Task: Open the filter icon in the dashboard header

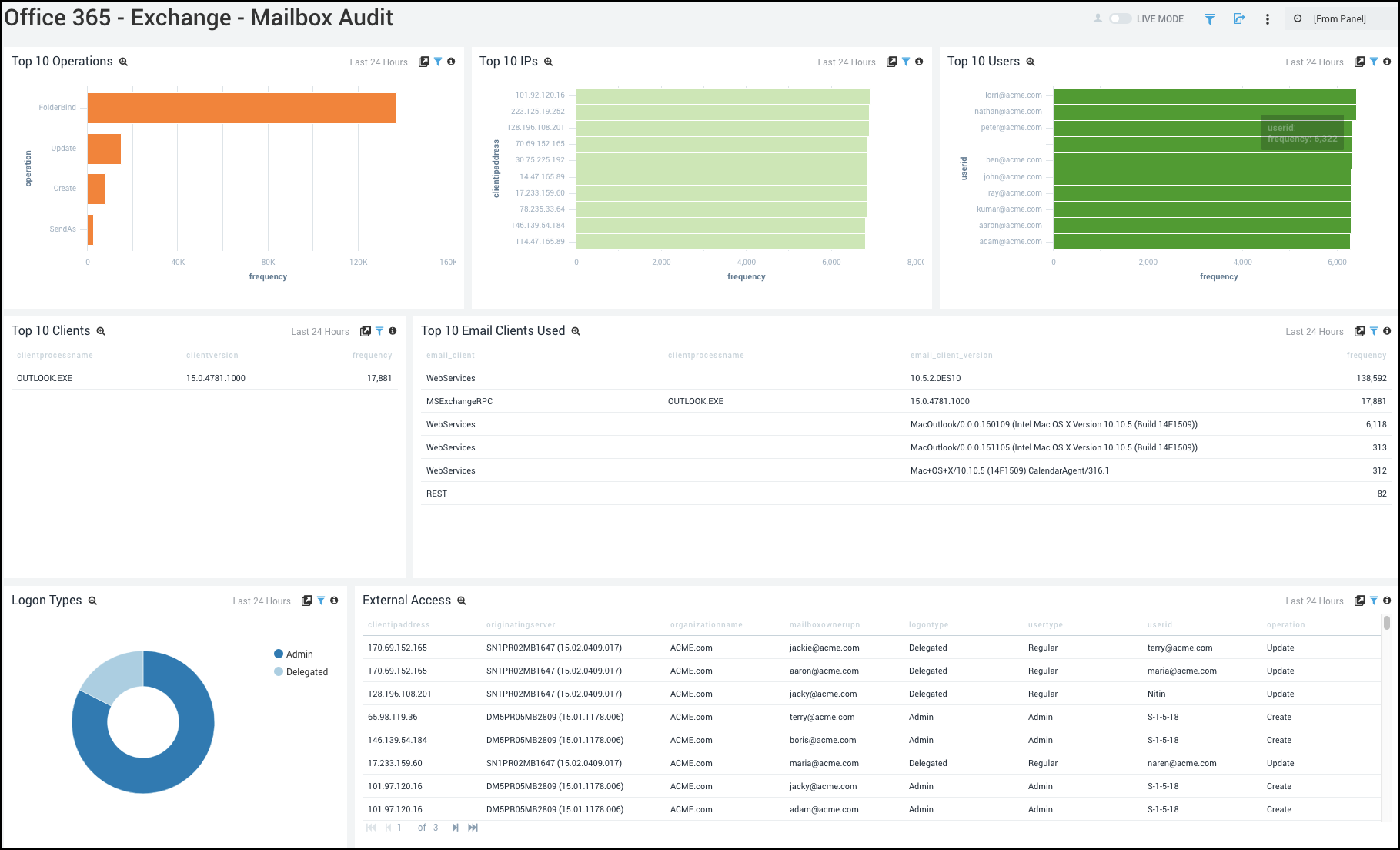Action: click(x=1209, y=18)
